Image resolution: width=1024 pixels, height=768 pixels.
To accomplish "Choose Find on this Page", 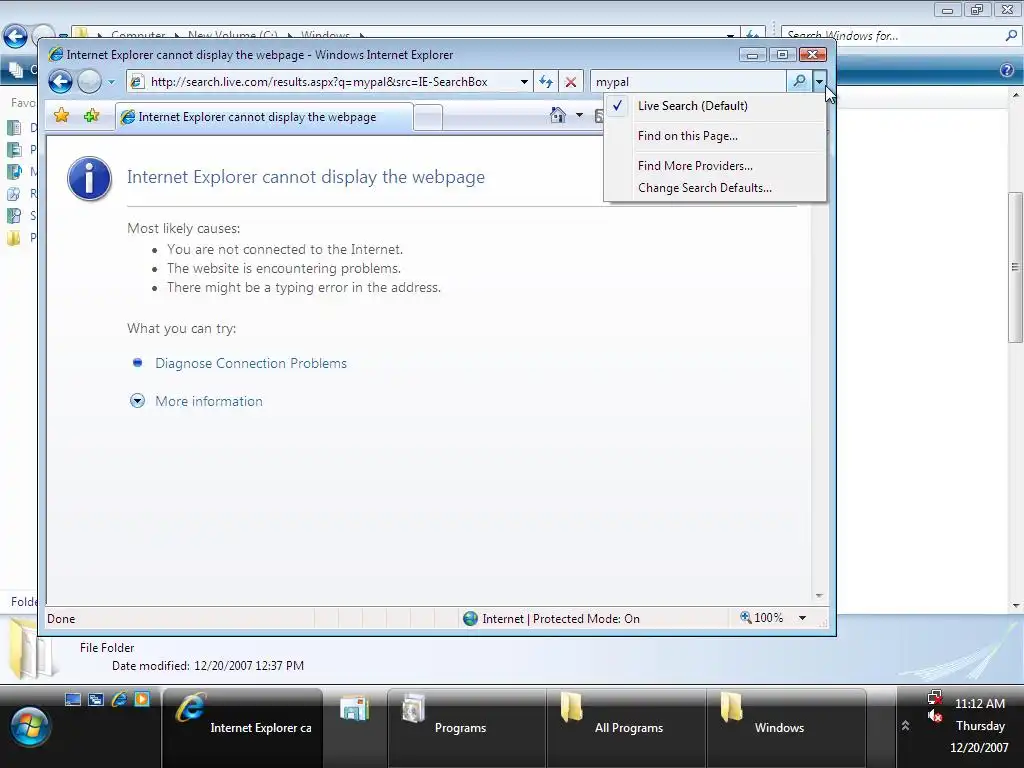I will tap(715, 136).
